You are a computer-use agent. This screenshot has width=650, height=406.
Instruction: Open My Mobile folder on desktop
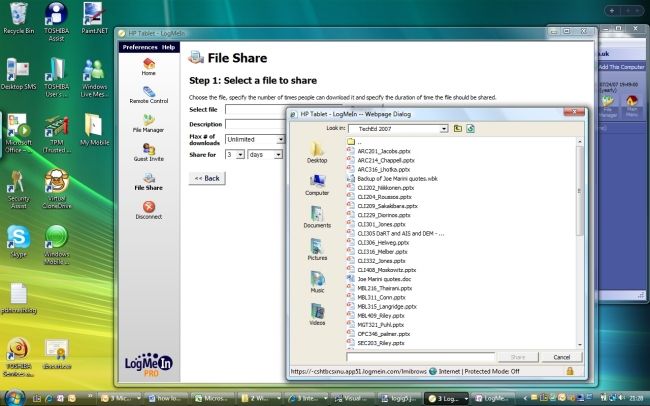[95, 129]
